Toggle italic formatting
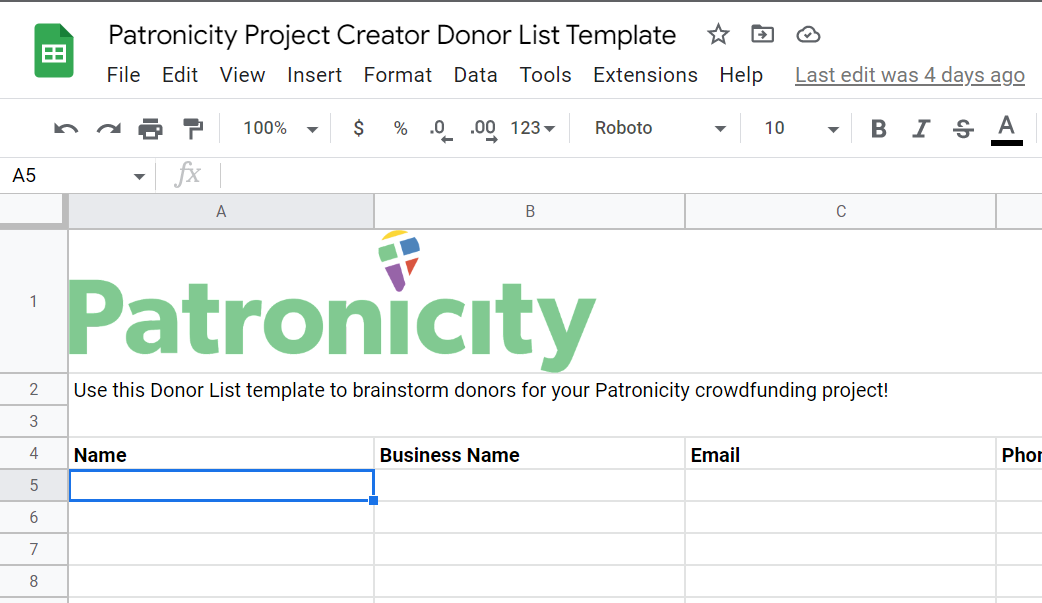The width and height of the screenshot is (1042, 603). tap(920, 128)
